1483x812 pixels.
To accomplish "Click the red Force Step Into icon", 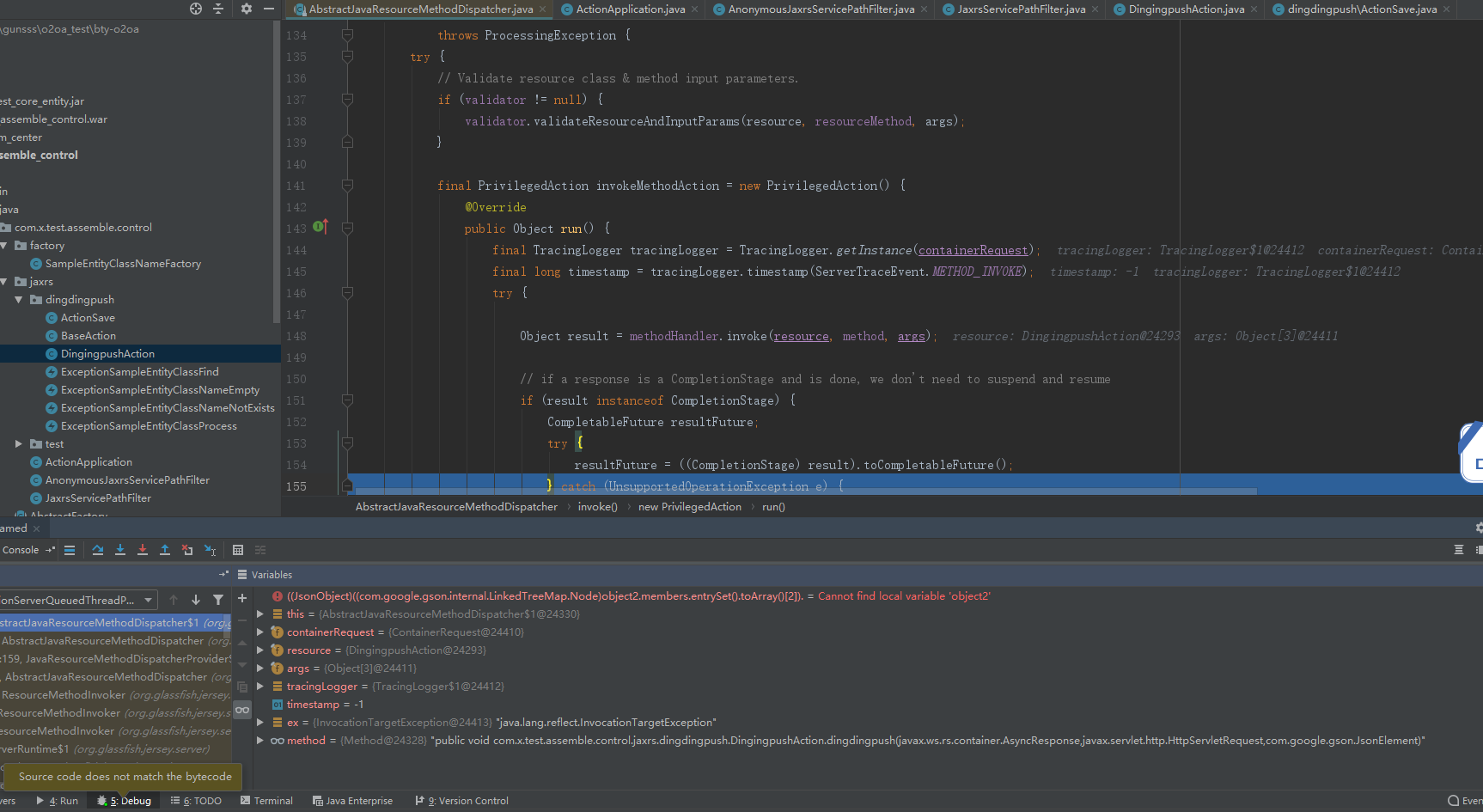I will click(143, 550).
